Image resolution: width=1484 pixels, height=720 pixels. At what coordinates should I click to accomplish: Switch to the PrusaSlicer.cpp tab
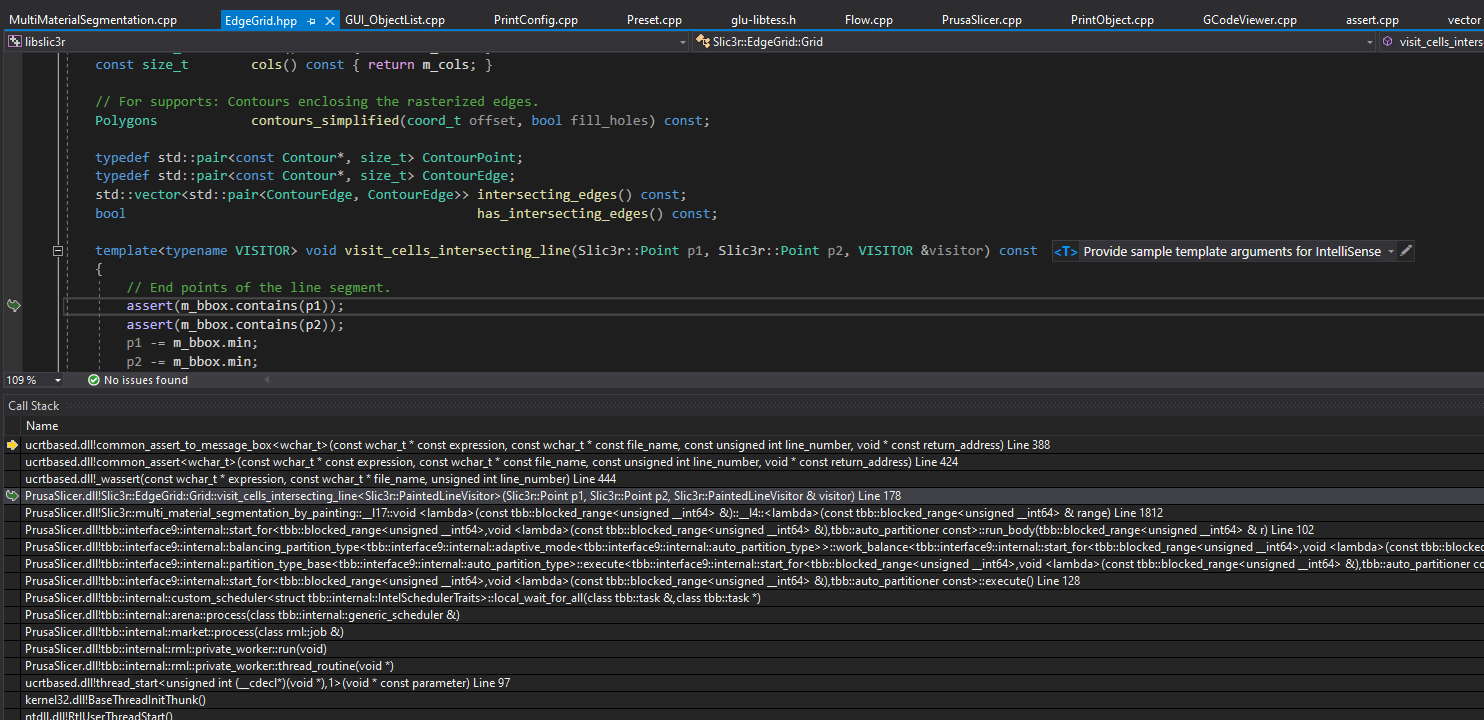tap(981, 20)
